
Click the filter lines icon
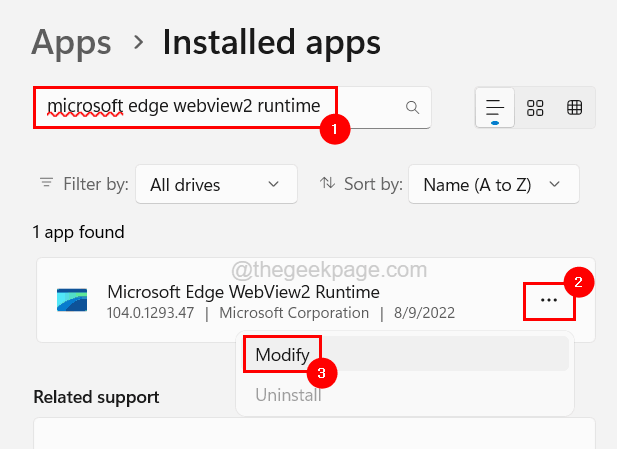pyautogui.click(x=47, y=184)
